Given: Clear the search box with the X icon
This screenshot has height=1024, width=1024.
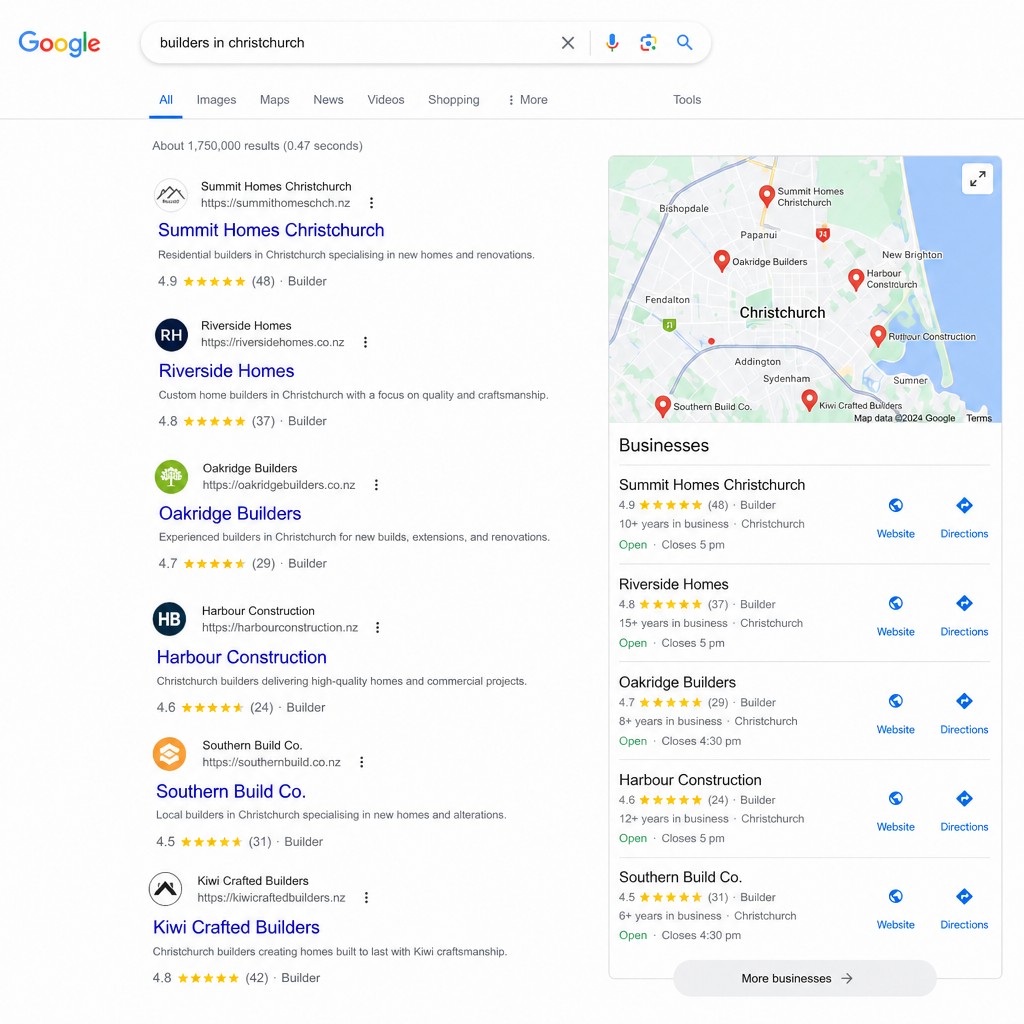Looking at the screenshot, I should pyautogui.click(x=568, y=43).
